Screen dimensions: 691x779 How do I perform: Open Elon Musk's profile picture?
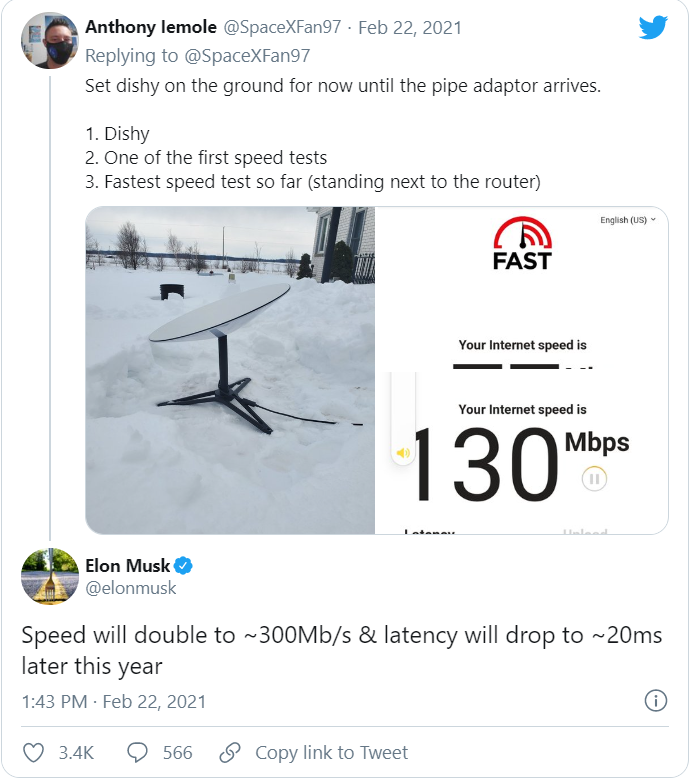point(50,576)
